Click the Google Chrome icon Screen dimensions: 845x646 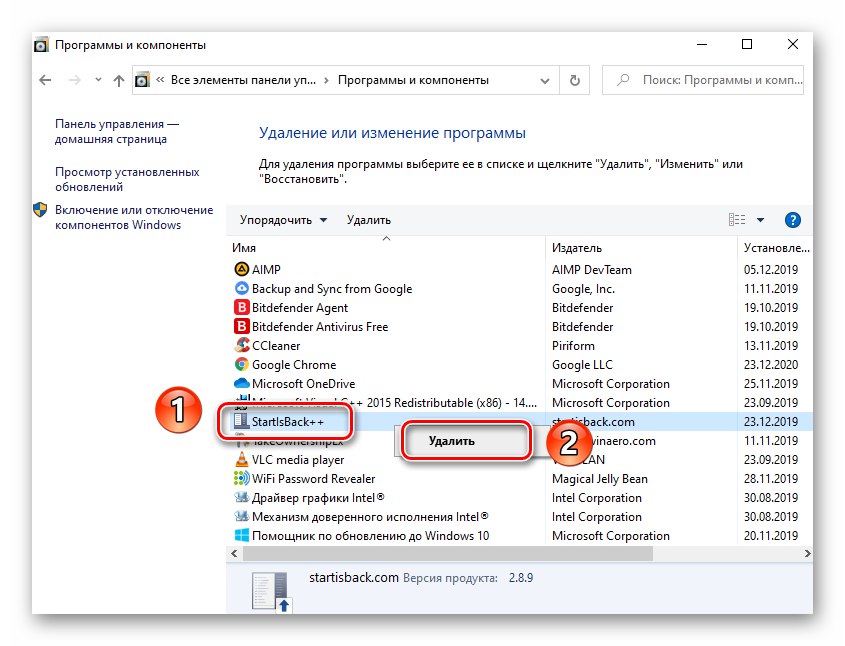point(241,365)
